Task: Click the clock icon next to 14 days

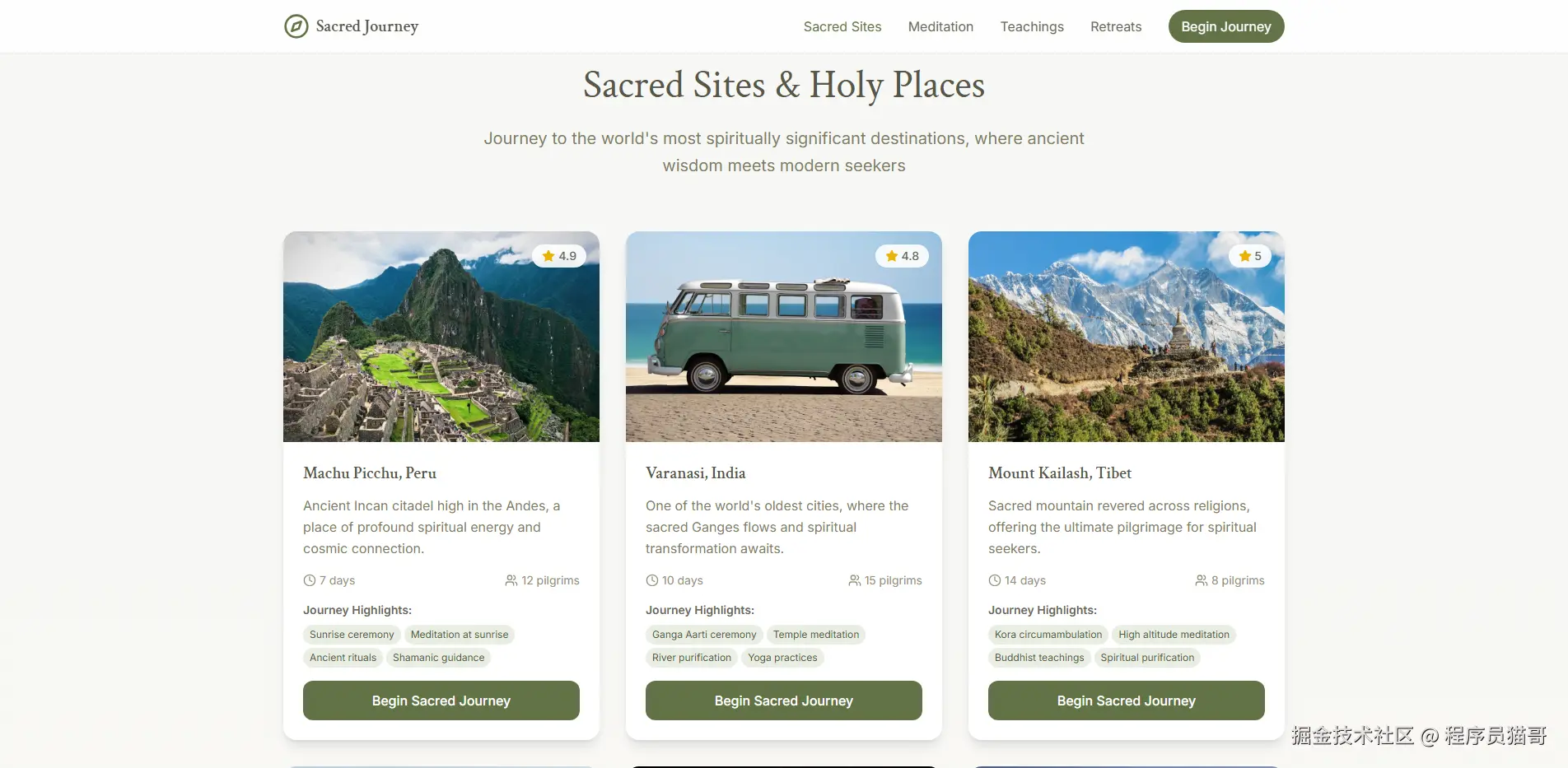Action: [995, 580]
